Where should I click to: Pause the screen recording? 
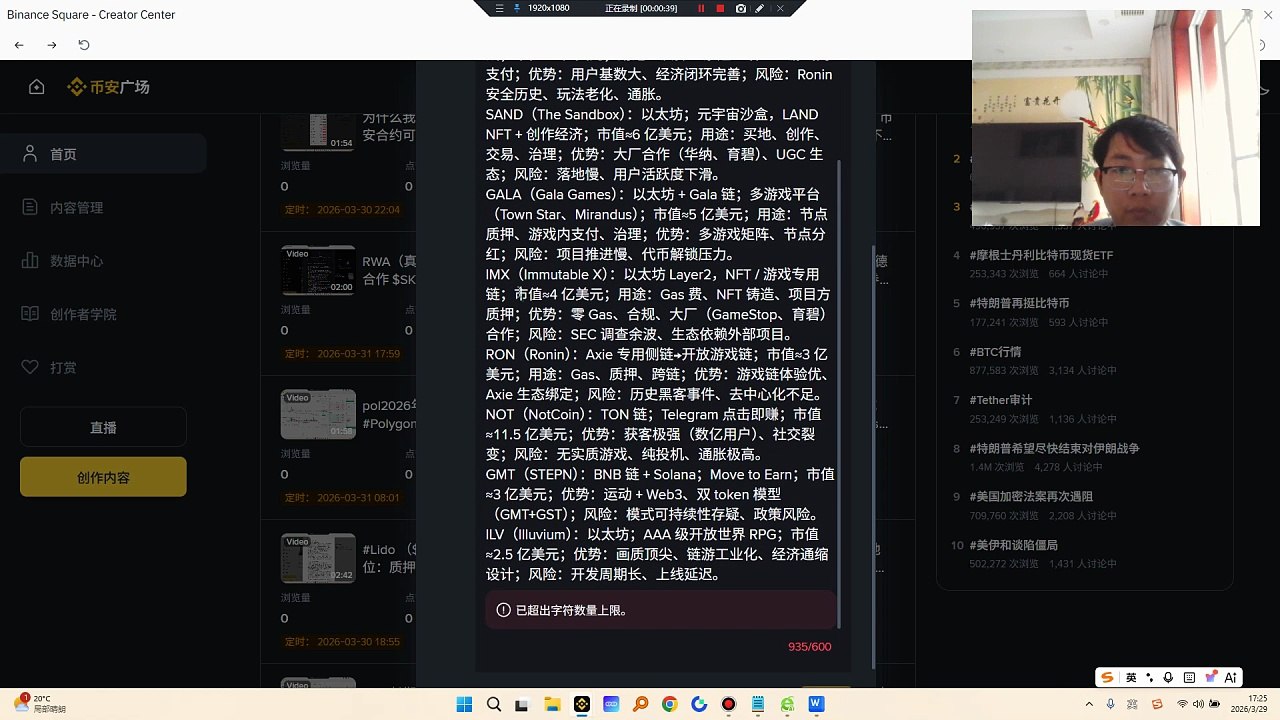click(701, 8)
